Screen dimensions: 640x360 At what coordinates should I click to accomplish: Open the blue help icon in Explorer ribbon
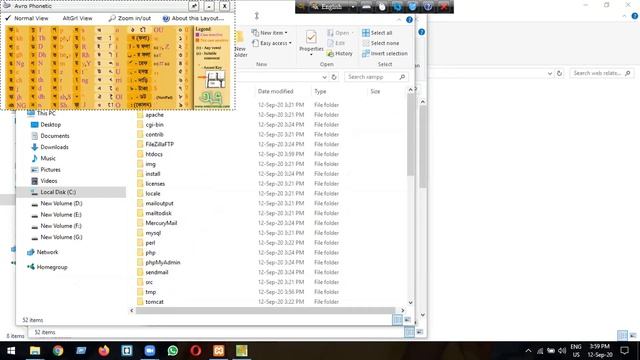(x=409, y=20)
